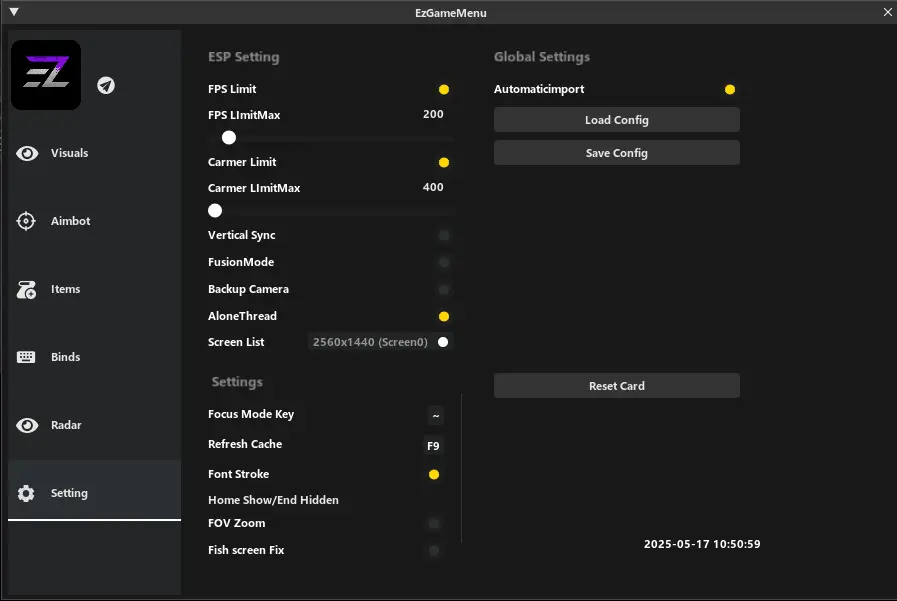This screenshot has height=601, width=897.
Task: Disable the FPS Limit toggle
Action: click(x=444, y=89)
